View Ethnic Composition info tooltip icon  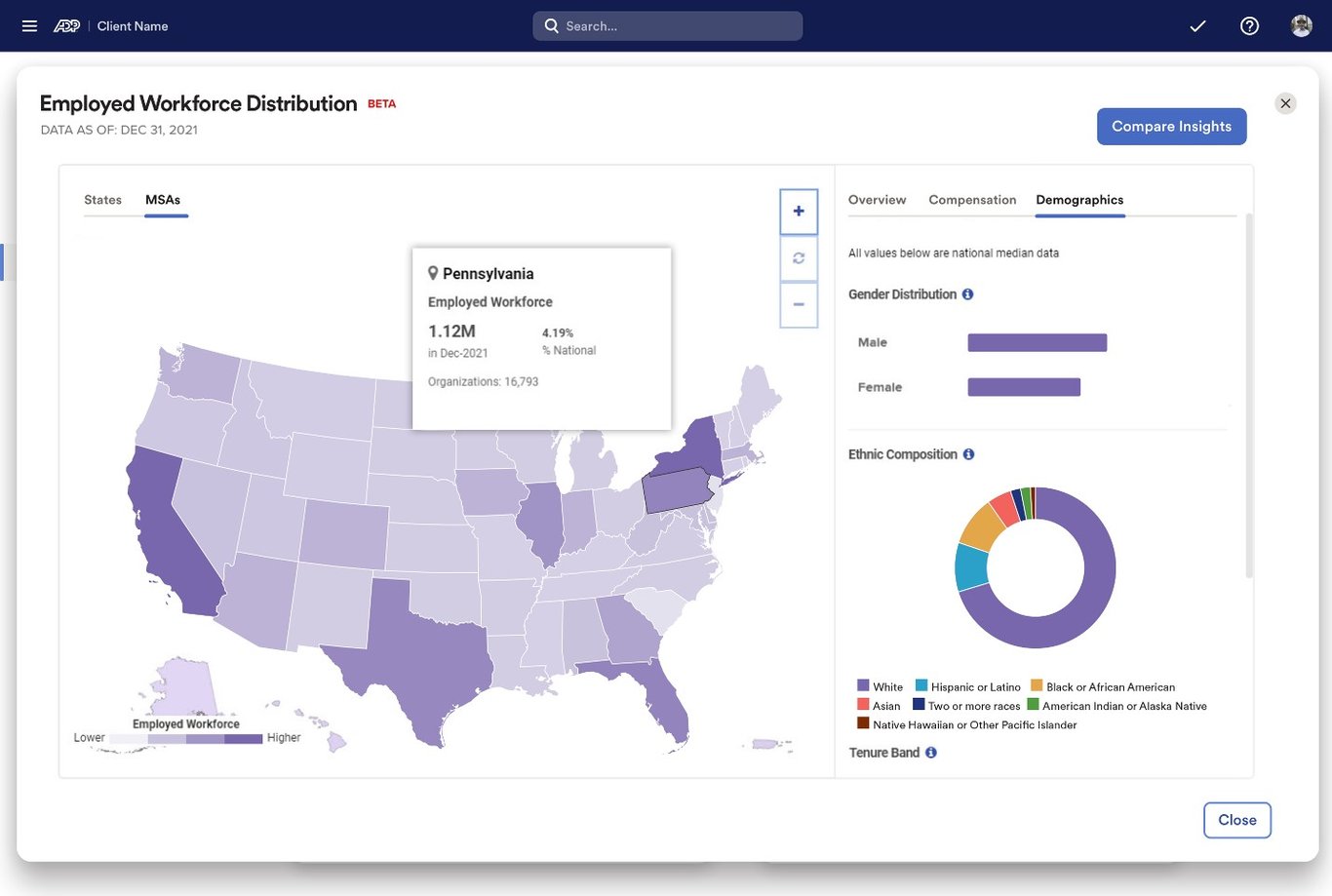[x=967, y=453]
